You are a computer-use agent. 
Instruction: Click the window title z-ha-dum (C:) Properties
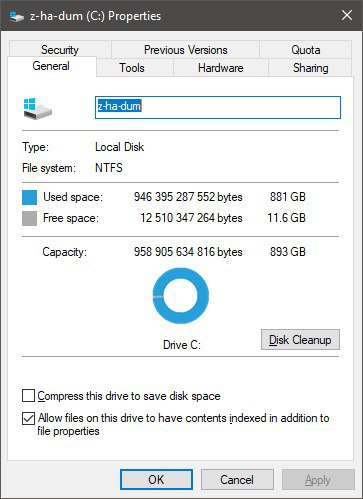[95, 16]
